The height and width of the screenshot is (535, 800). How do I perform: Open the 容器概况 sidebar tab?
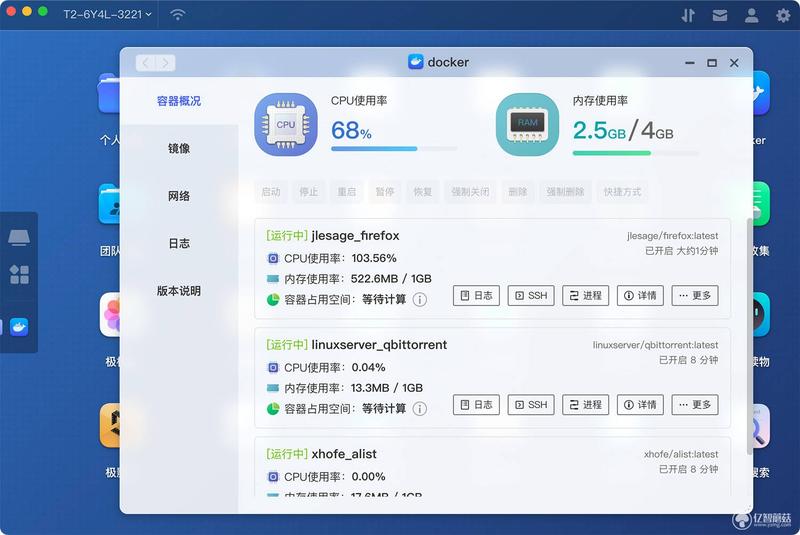tap(179, 101)
